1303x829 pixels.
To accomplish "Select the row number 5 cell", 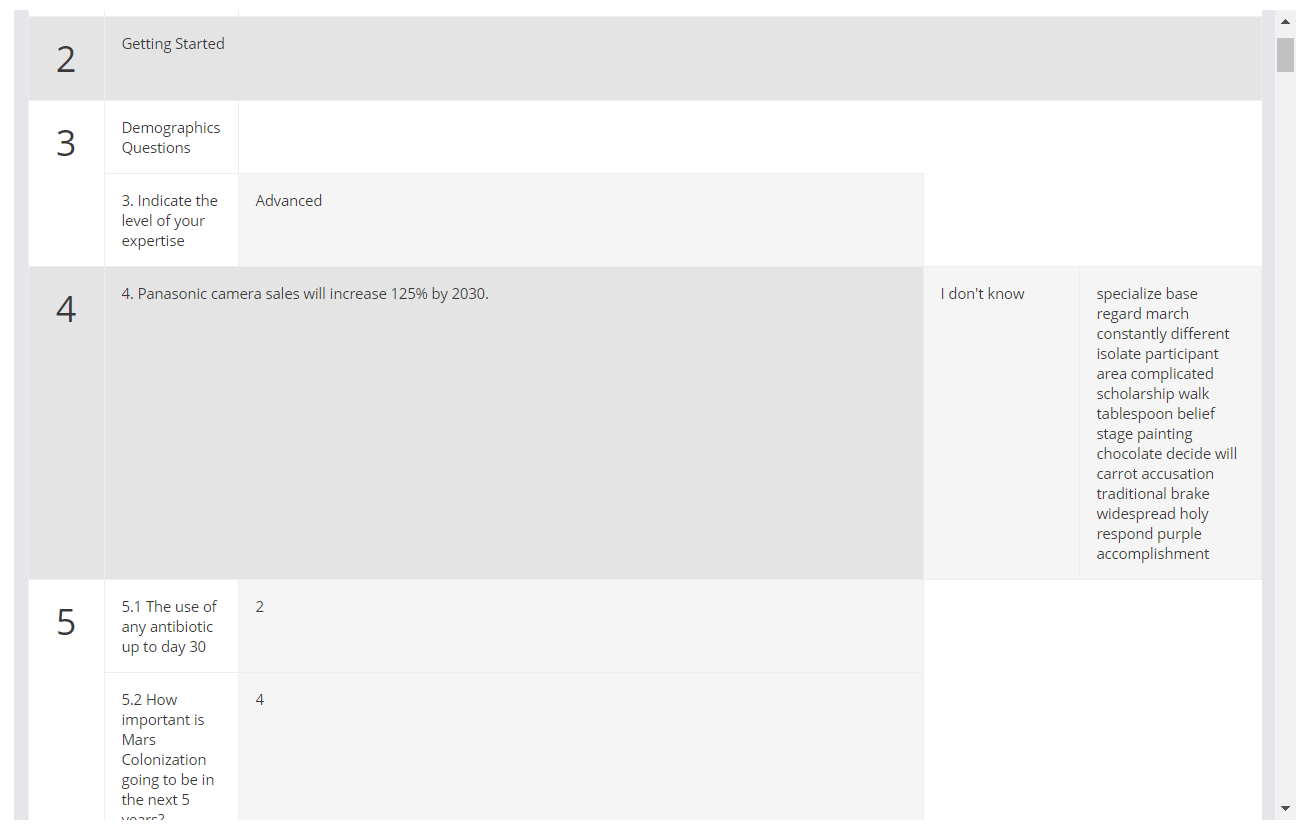I will pos(66,622).
